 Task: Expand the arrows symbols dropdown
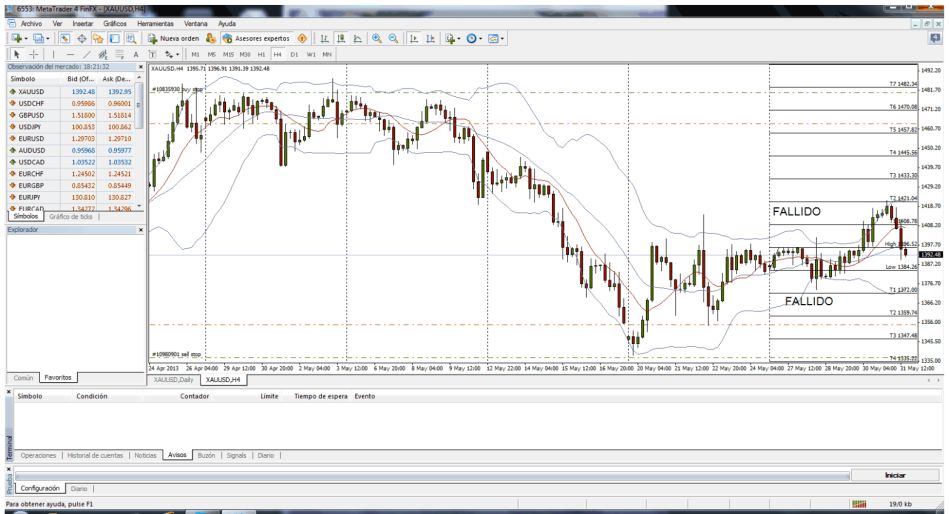pos(176,54)
